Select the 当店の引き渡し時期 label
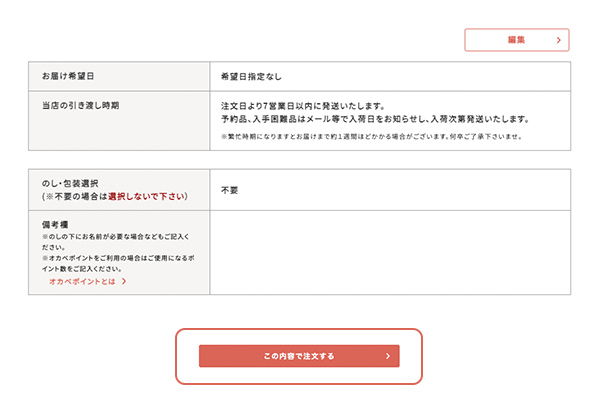Image resolution: width=600 pixels, height=400 pixels. click(80, 105)
